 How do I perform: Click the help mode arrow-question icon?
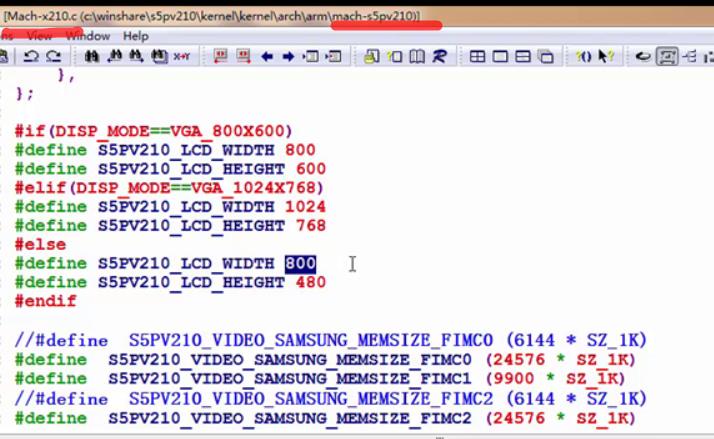[606, 56]
